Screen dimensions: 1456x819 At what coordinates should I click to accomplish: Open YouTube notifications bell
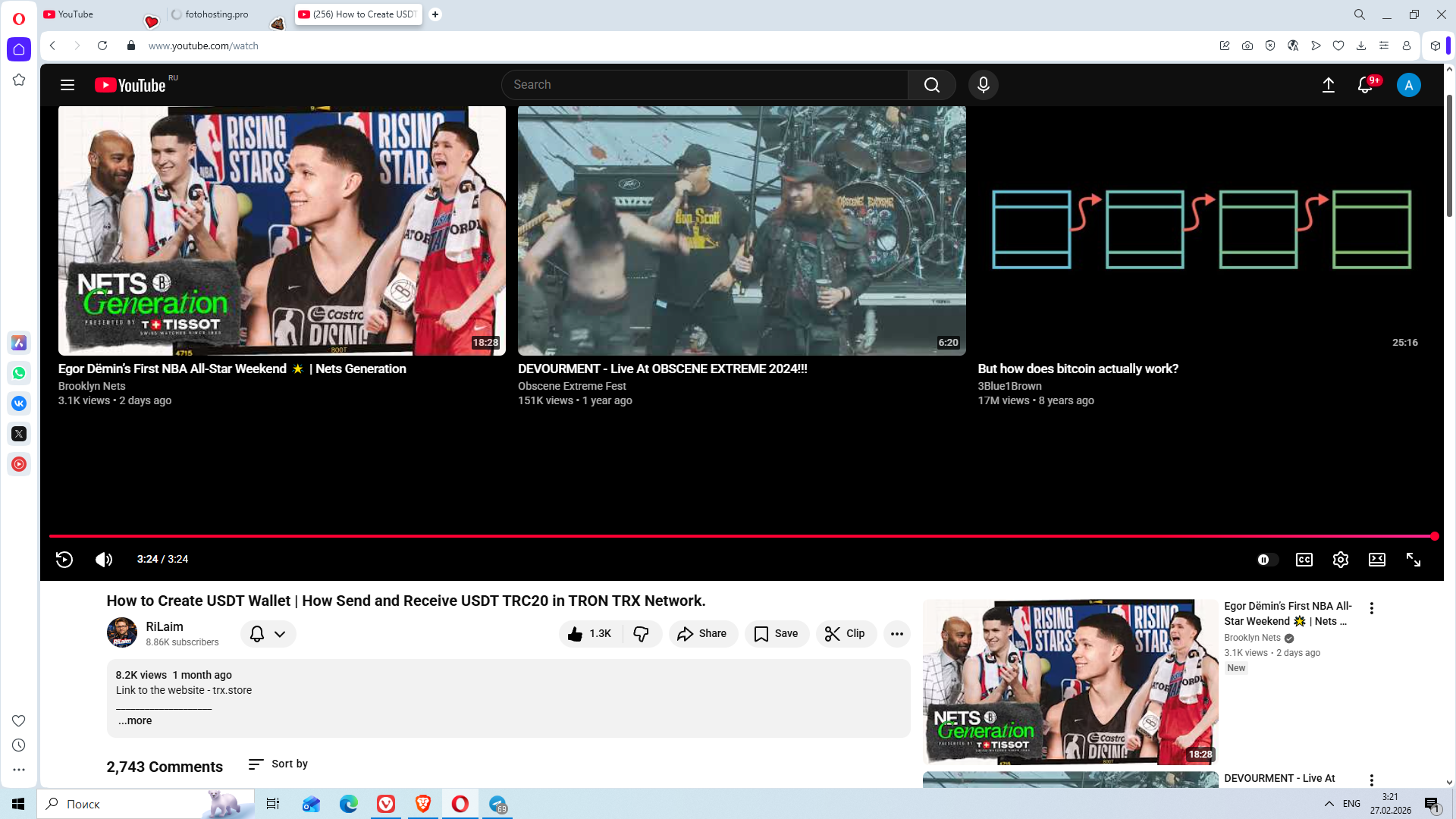tap(1364, 85)
